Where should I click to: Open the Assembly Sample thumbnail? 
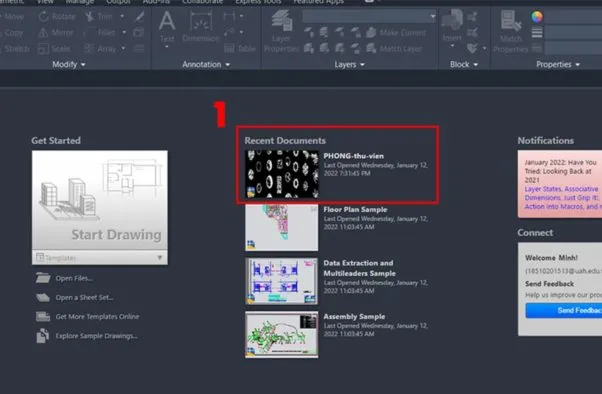[282, 334]
